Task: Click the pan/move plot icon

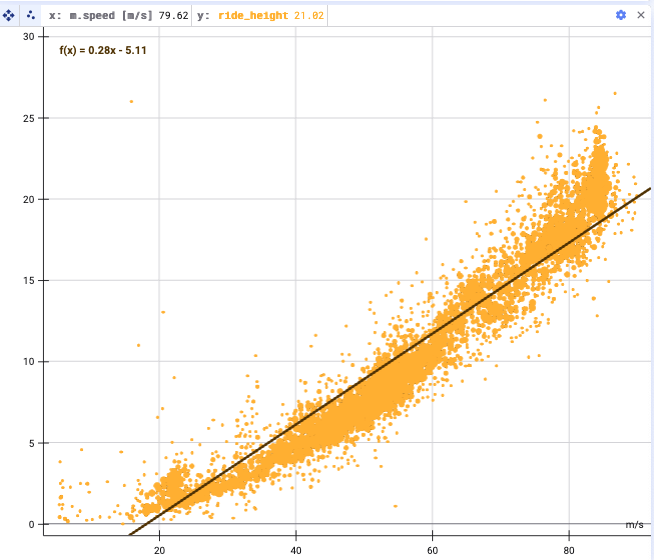Action: coord(9,16)
